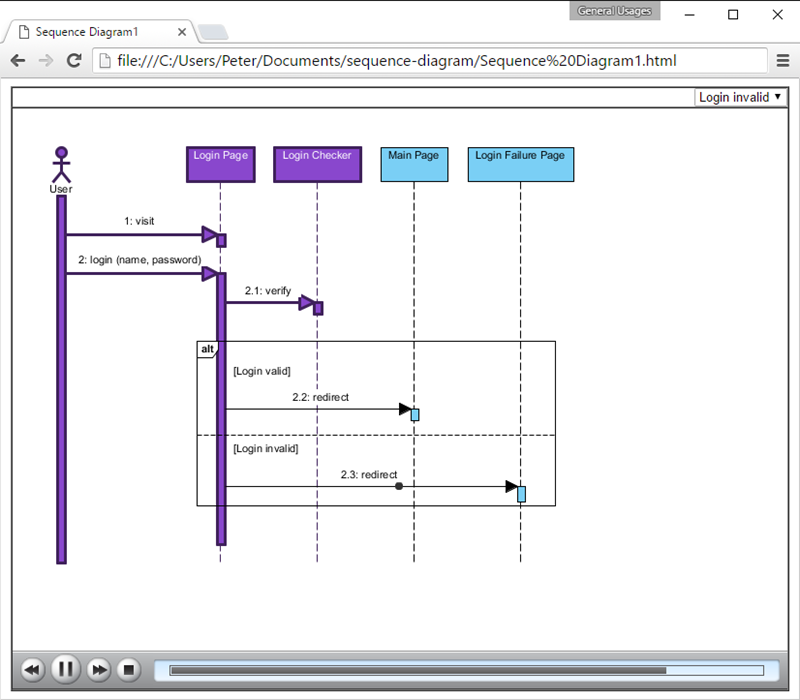The width and height of the screenshot is (800, 700).
Task: Click the Main Page activation bar
Action: (x=415, y=415)
